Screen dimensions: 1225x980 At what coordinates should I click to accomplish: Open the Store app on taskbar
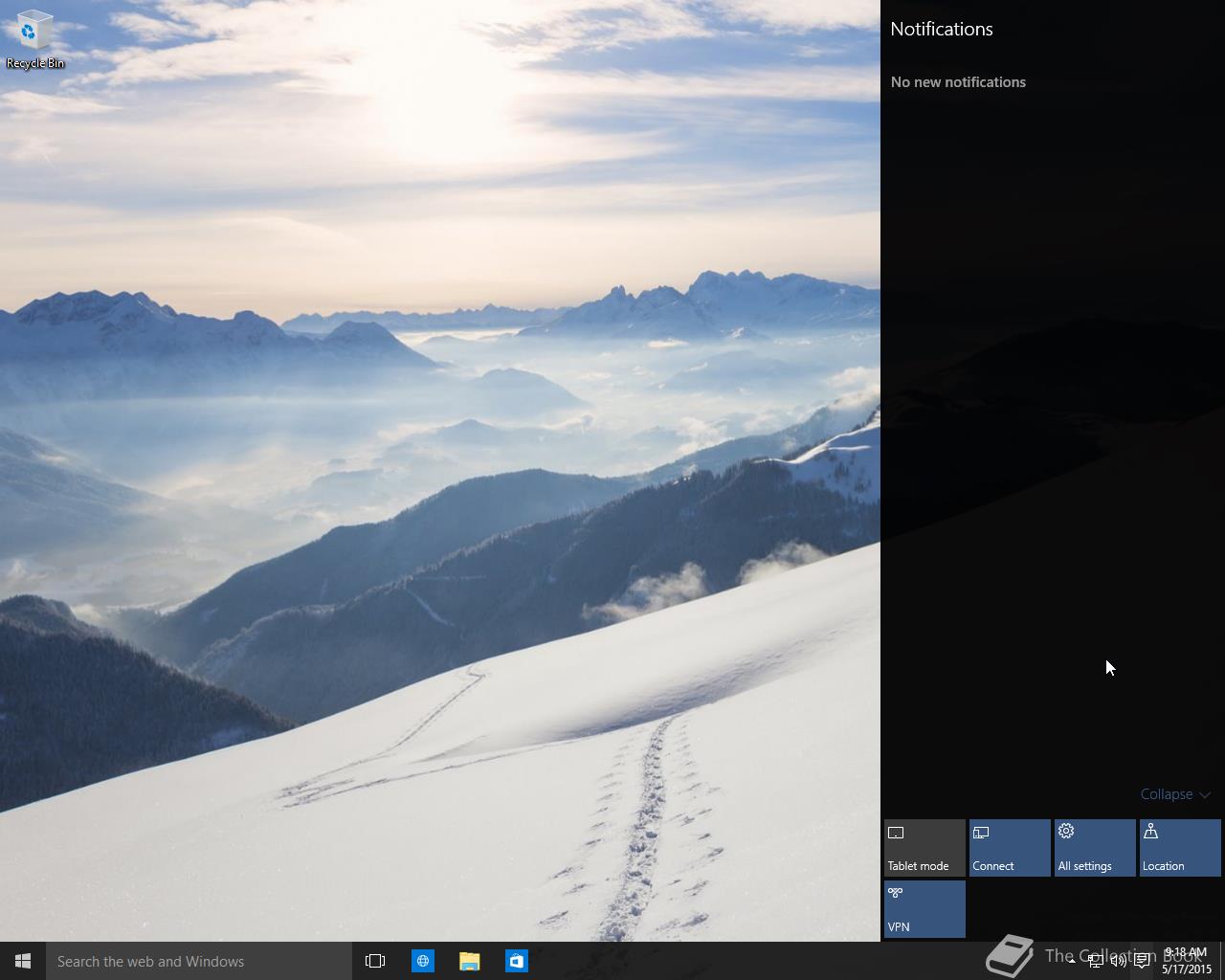516,961
